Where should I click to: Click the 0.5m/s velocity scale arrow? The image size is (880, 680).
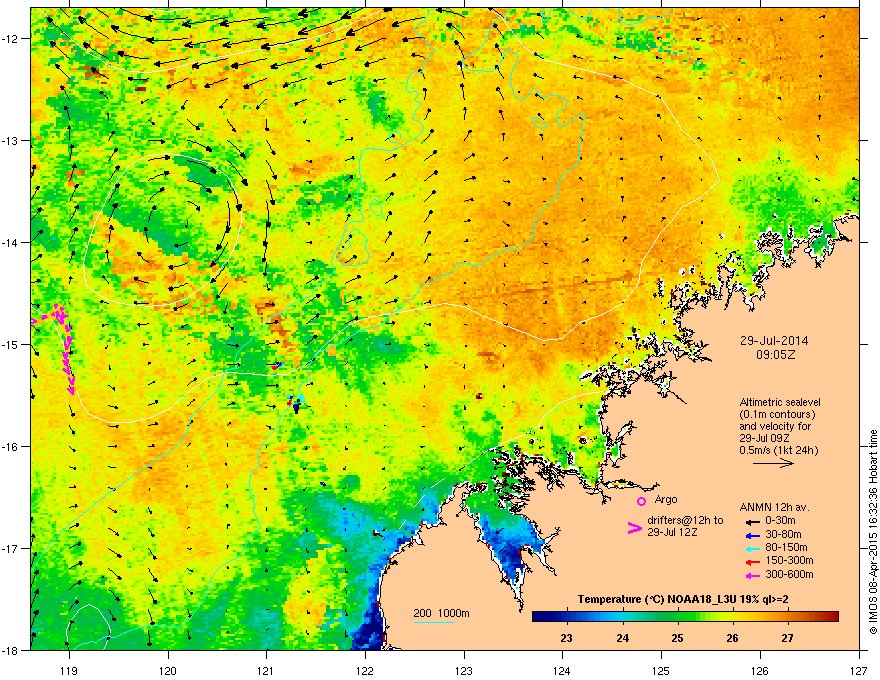tap(773, 463)
